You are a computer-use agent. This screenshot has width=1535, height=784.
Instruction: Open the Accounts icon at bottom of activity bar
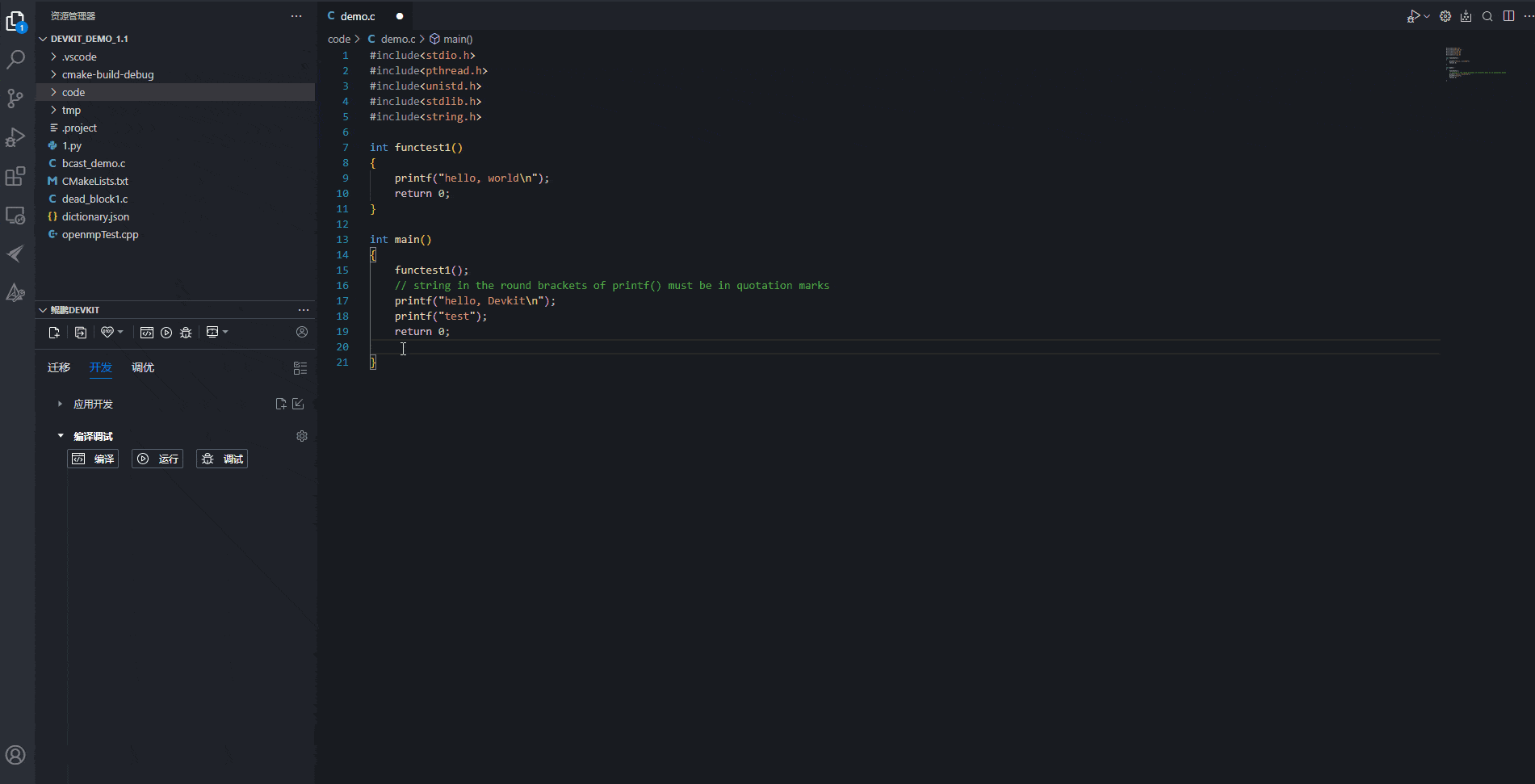pos(15,755)
